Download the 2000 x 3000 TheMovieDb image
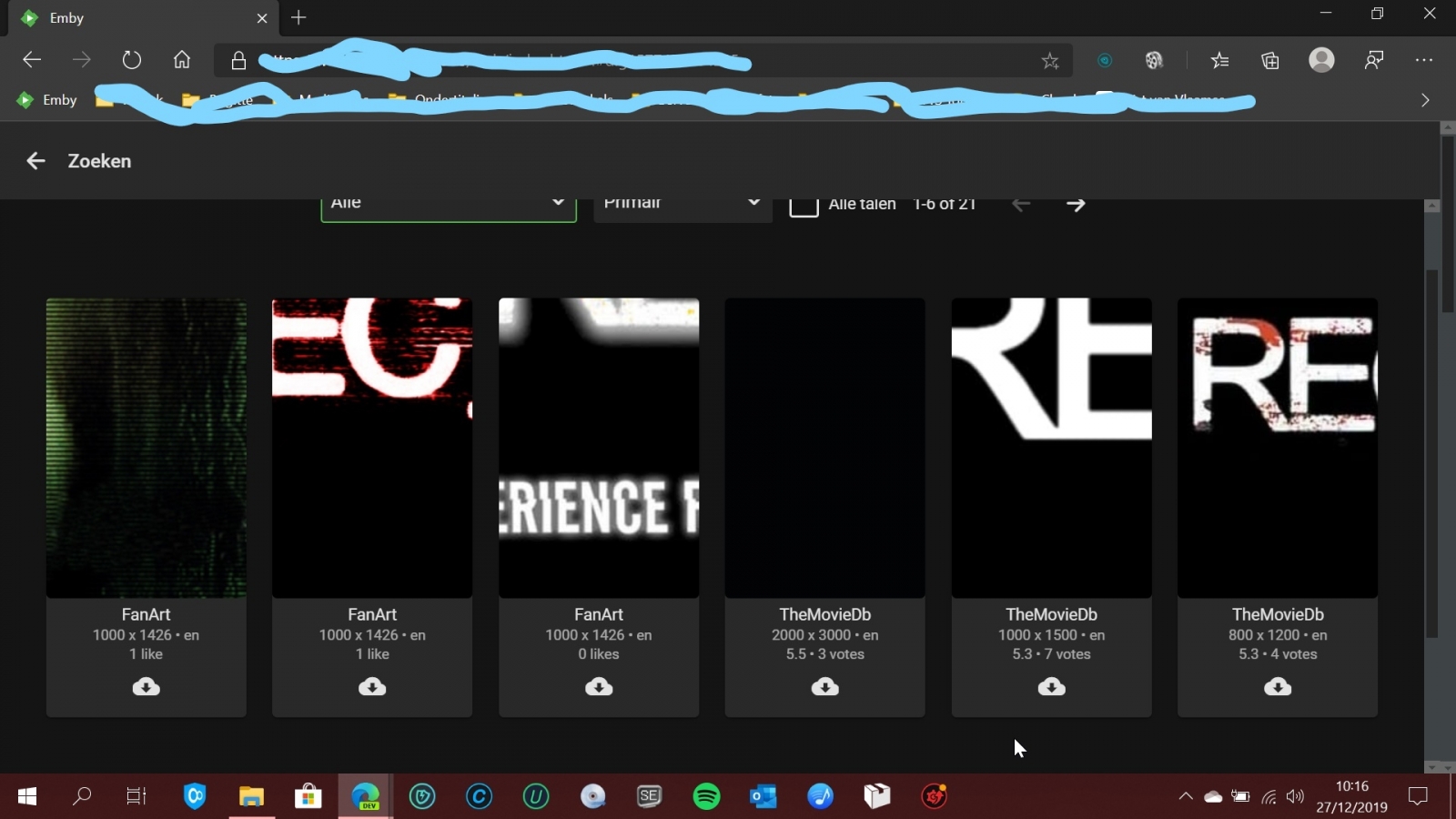The height and width of the screenshot is (819, 1456). coord(824,687)
